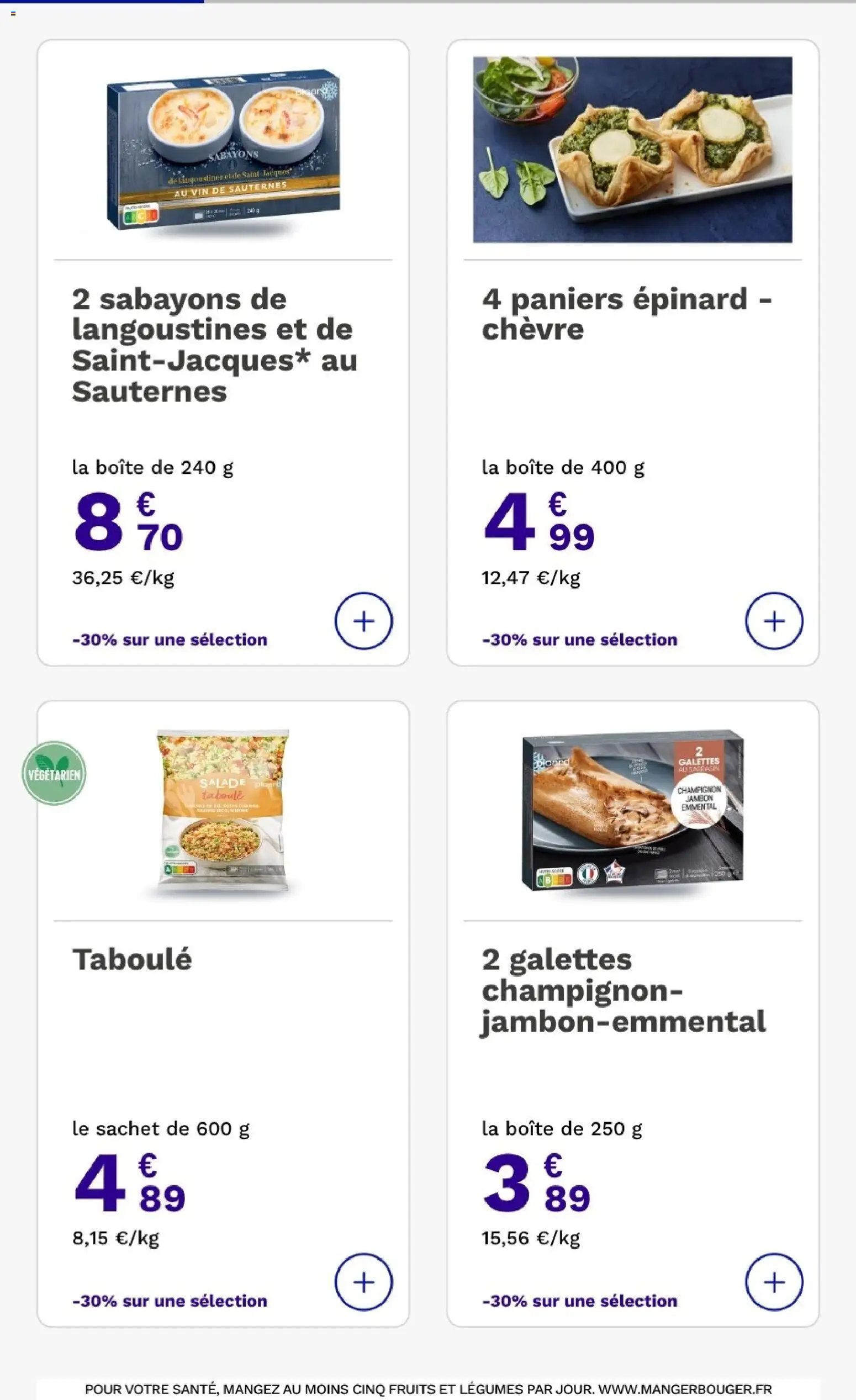The image size is (856, 1400).
Task: Add Taboulé with plus icon
Action: pyautogui.click(x=363, y=1282)
